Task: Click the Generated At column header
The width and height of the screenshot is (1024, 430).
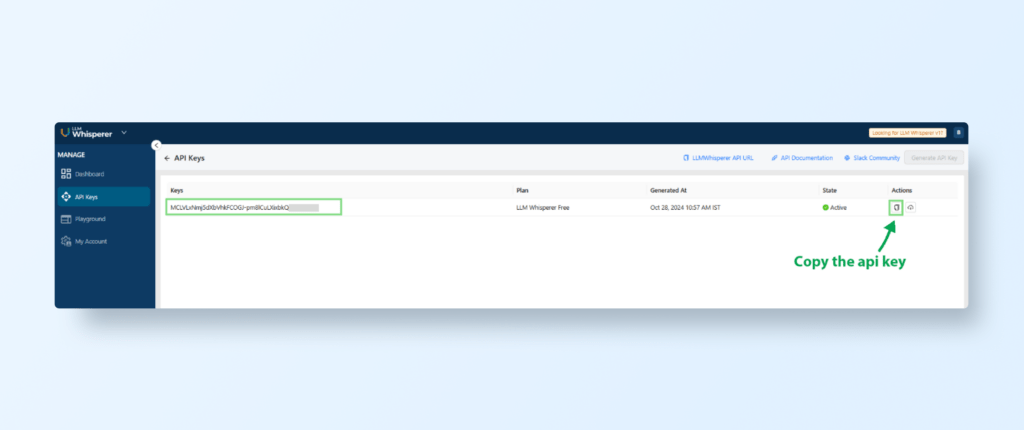Action: [671, 189]
